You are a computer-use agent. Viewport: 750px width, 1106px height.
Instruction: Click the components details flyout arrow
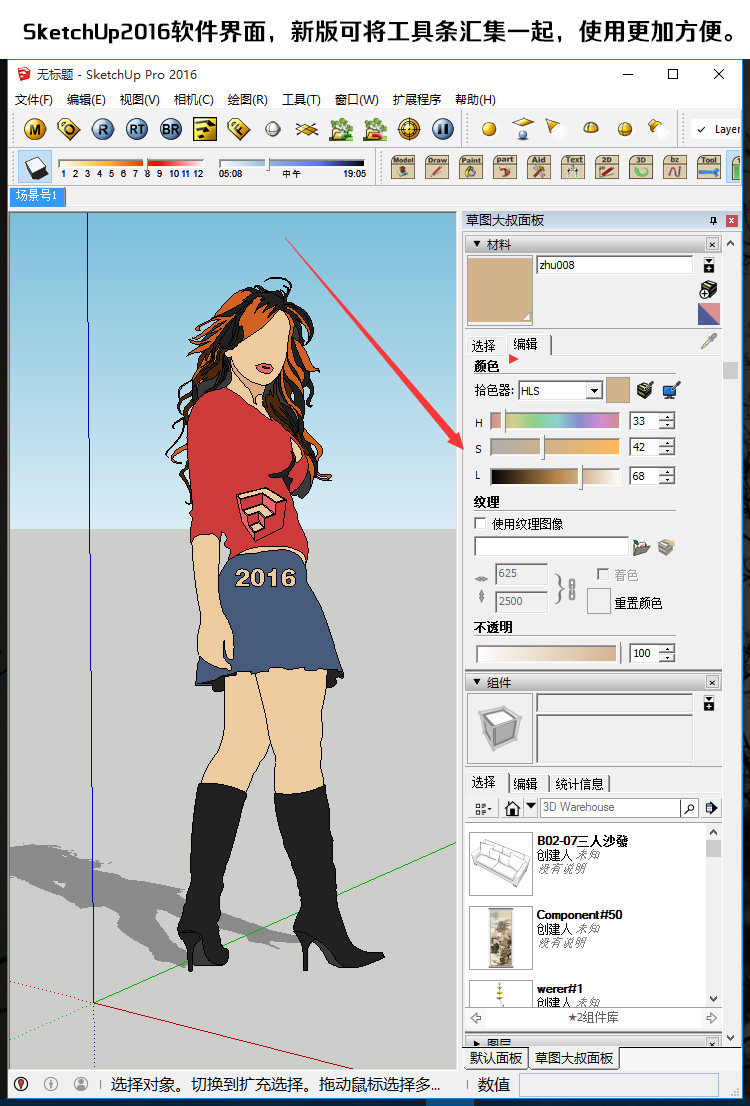point(710,808)
